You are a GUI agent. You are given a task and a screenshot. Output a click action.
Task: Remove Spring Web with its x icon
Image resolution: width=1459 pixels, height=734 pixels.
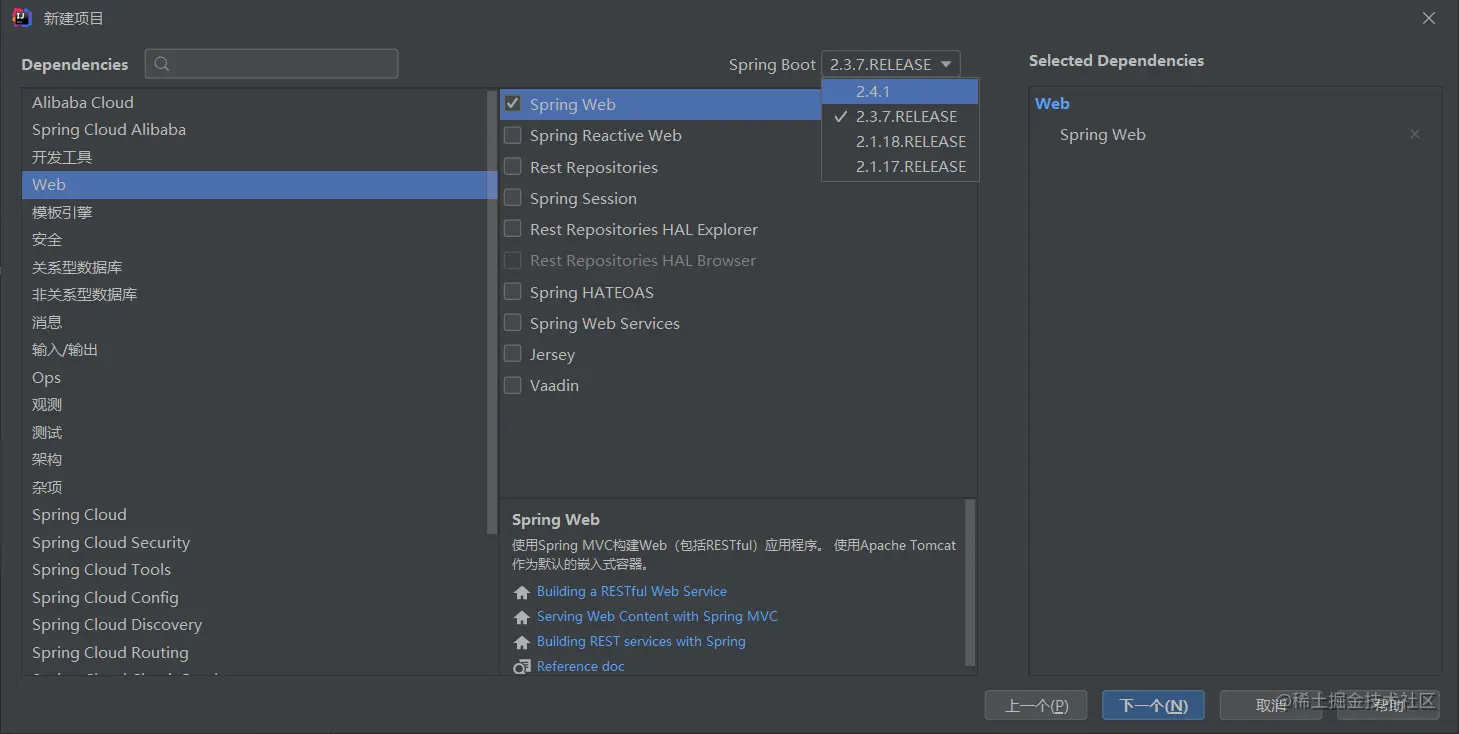click(x=1414, y=134)
